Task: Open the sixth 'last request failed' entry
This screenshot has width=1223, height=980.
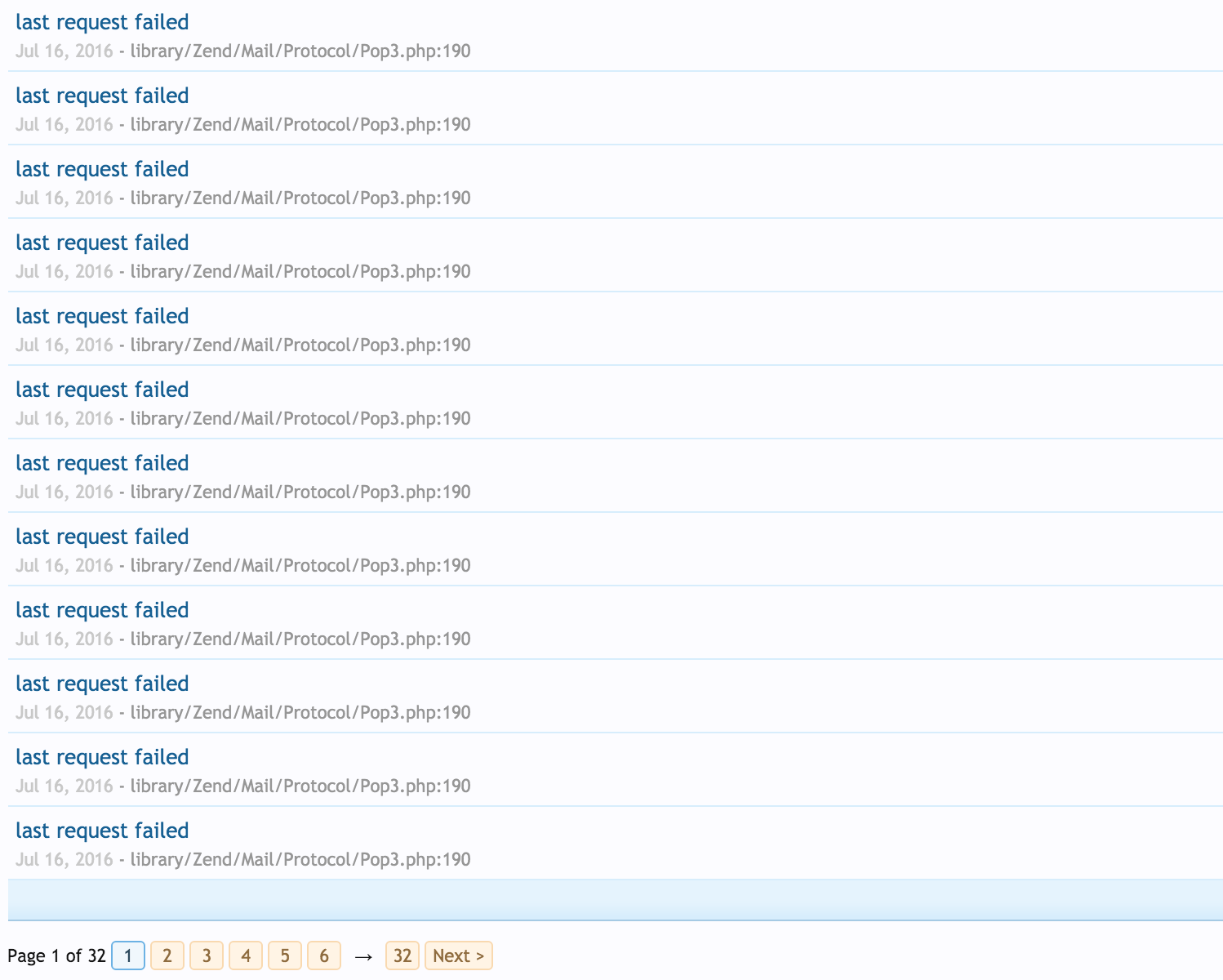Action: pyautogui.click(x=101, y=390)
